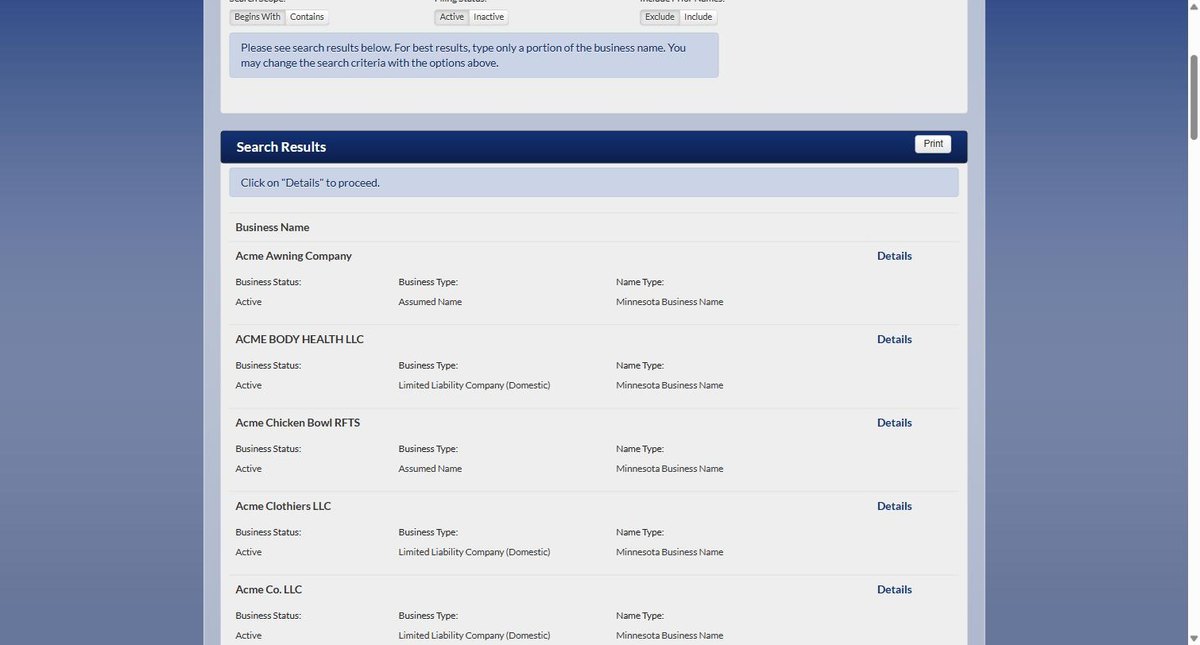The height and width of the screenshot is (645, 1200).
Task: Click Minnesota Business Name under ACME BODY HEALTH
Action: pos(670,385)
